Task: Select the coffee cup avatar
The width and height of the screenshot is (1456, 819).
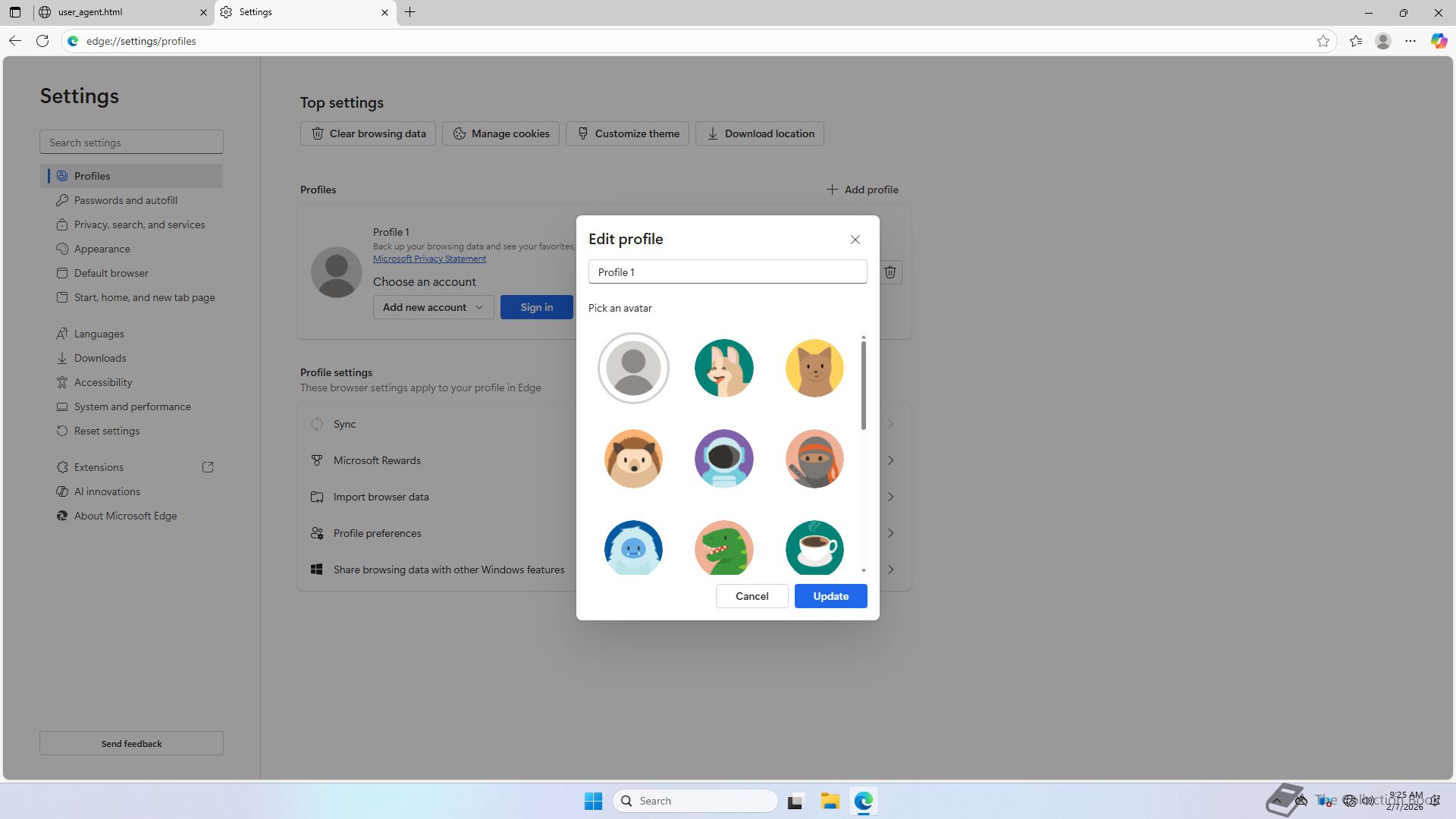Action: pos(814,548)
